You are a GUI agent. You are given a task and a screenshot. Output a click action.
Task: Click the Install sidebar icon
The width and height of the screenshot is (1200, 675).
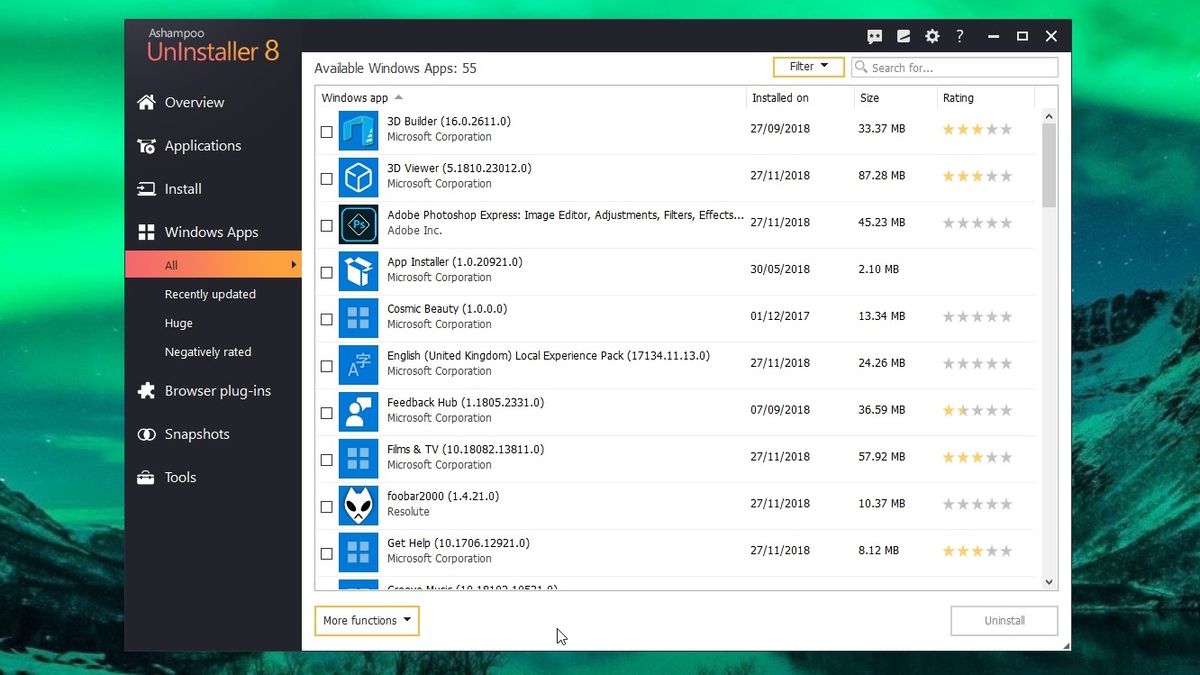(x=146, y=189)
